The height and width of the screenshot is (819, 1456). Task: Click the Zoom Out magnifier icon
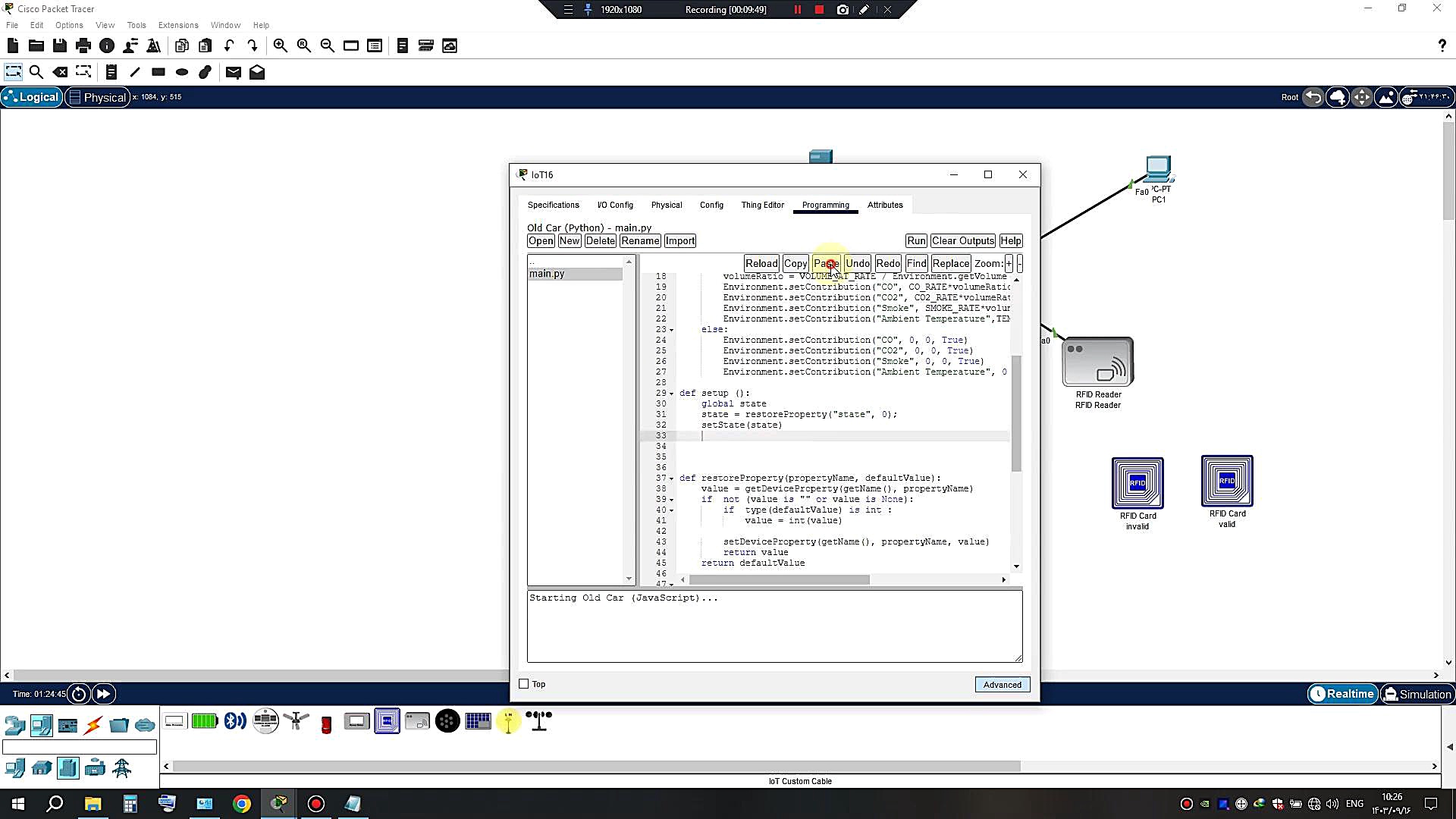tap(328, 45)
